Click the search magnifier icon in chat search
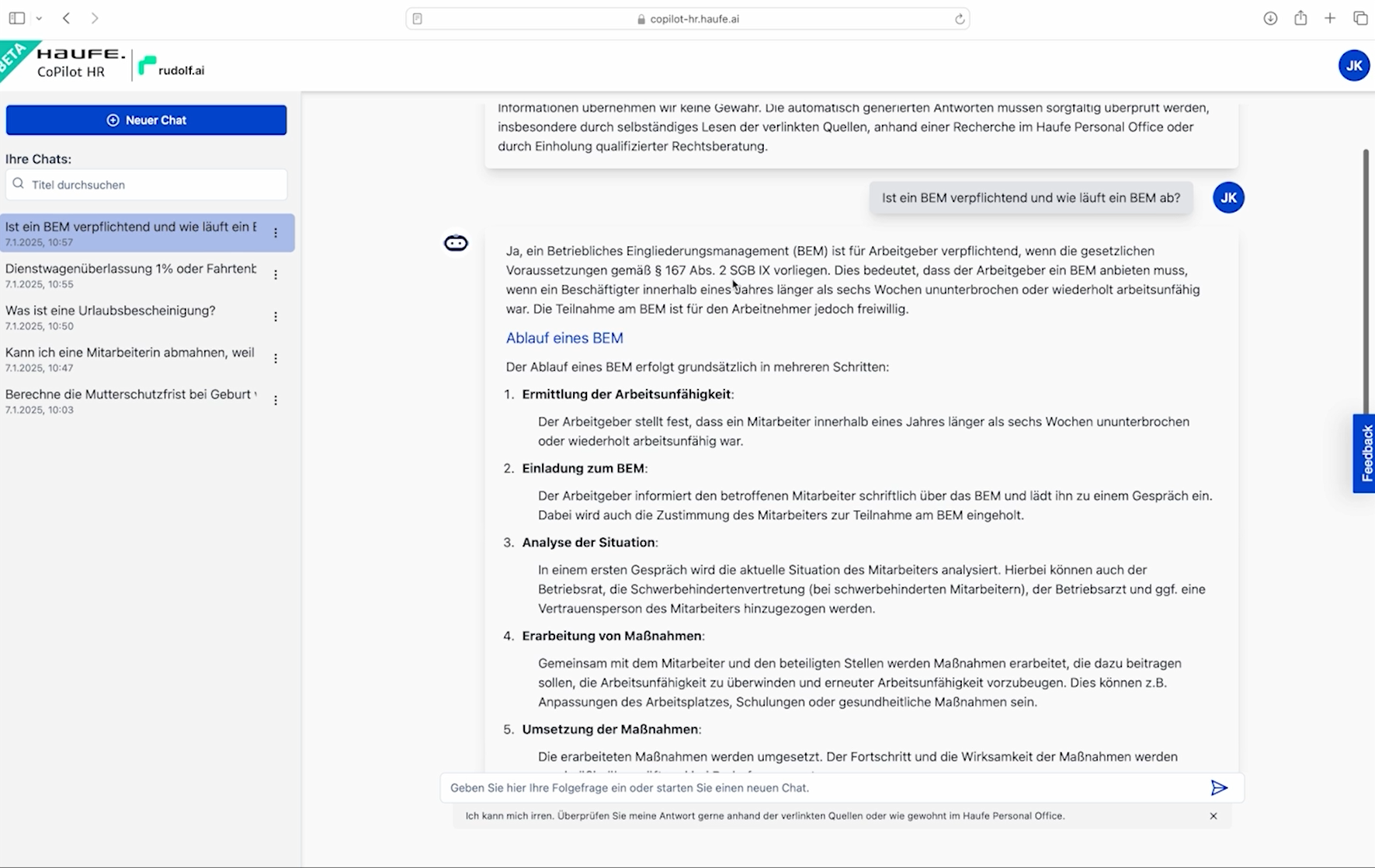Viewport: 1375px width, 868px height. pos(19,184)
